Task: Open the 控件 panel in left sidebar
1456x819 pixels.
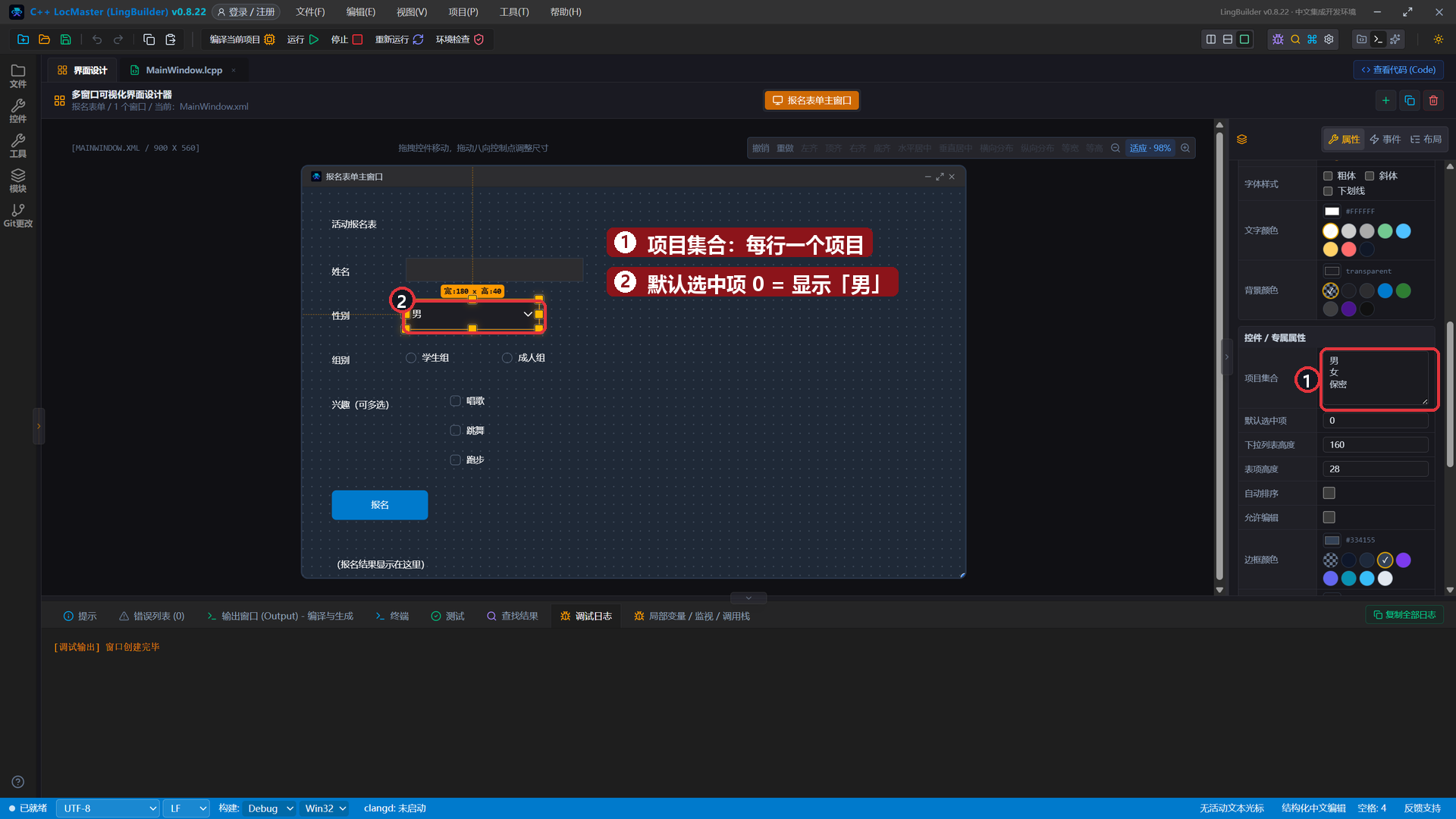Action: (18, 111)
